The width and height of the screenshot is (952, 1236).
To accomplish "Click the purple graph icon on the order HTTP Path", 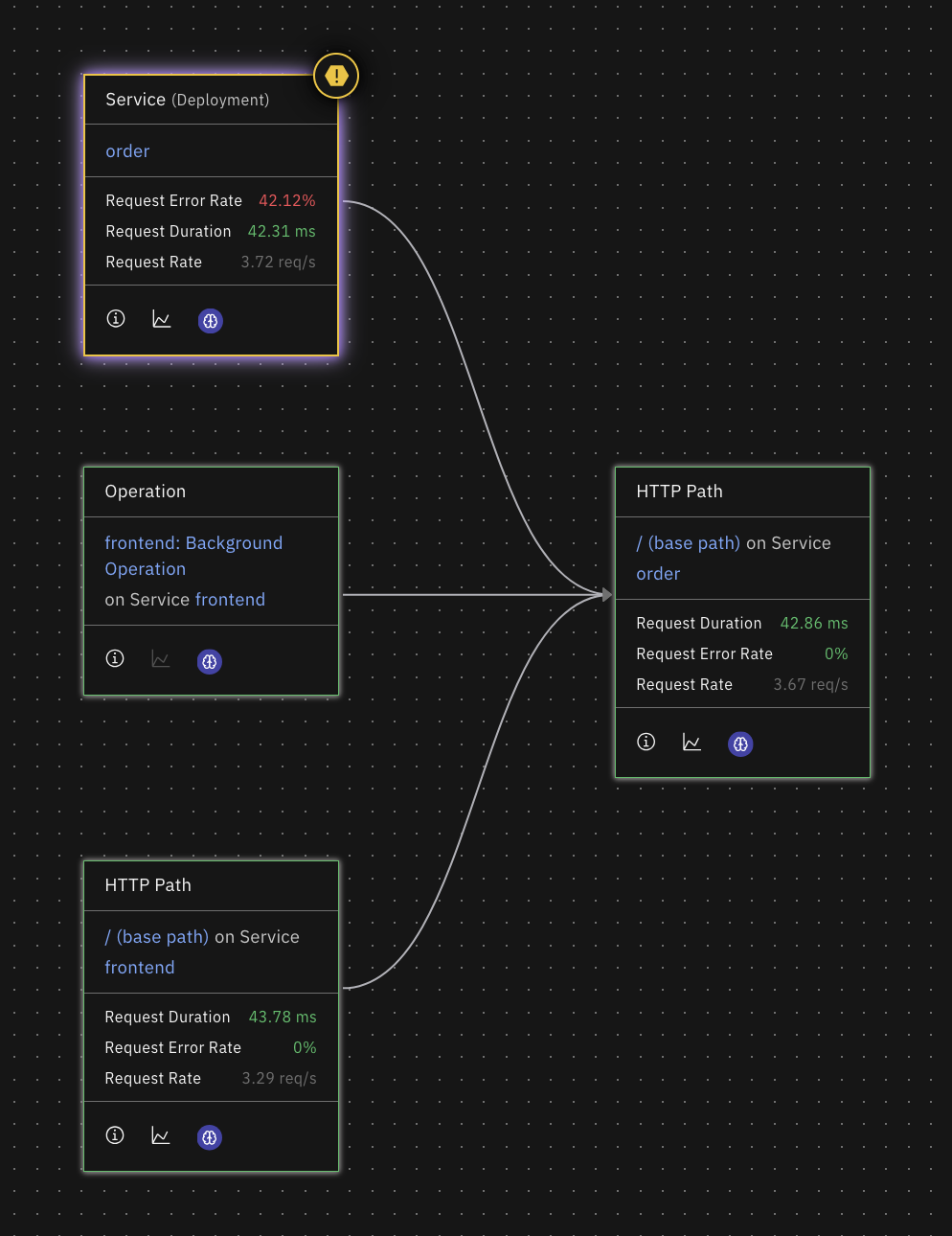I will pyautogui.click(x=740, y=744).
